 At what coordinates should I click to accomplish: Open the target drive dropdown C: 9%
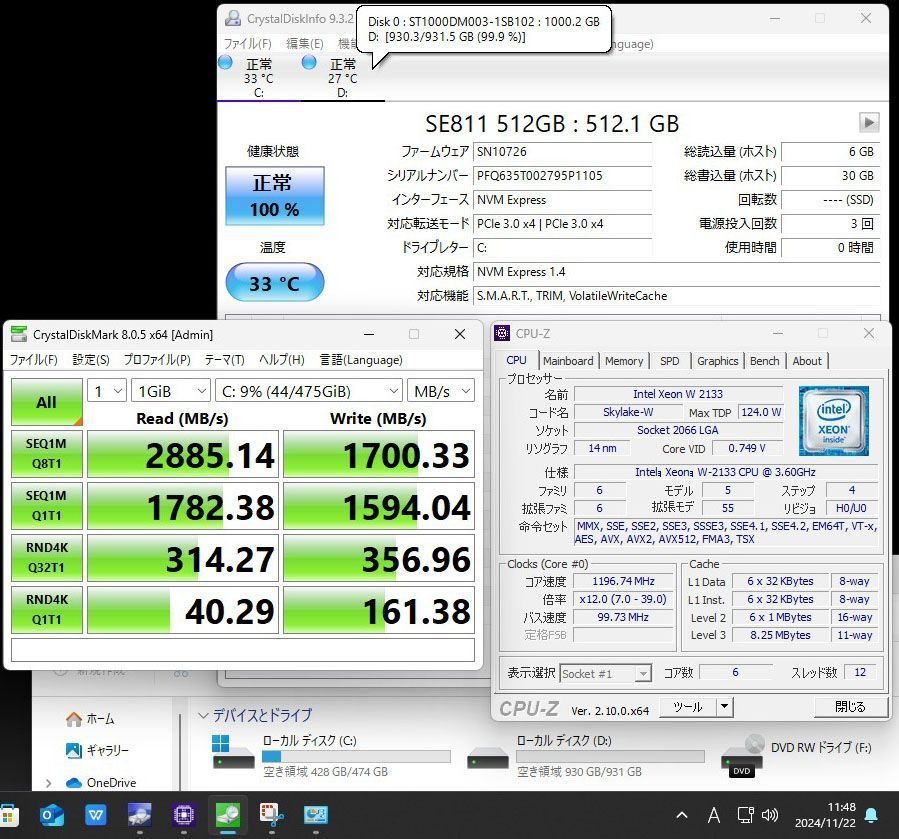point(308,391)
